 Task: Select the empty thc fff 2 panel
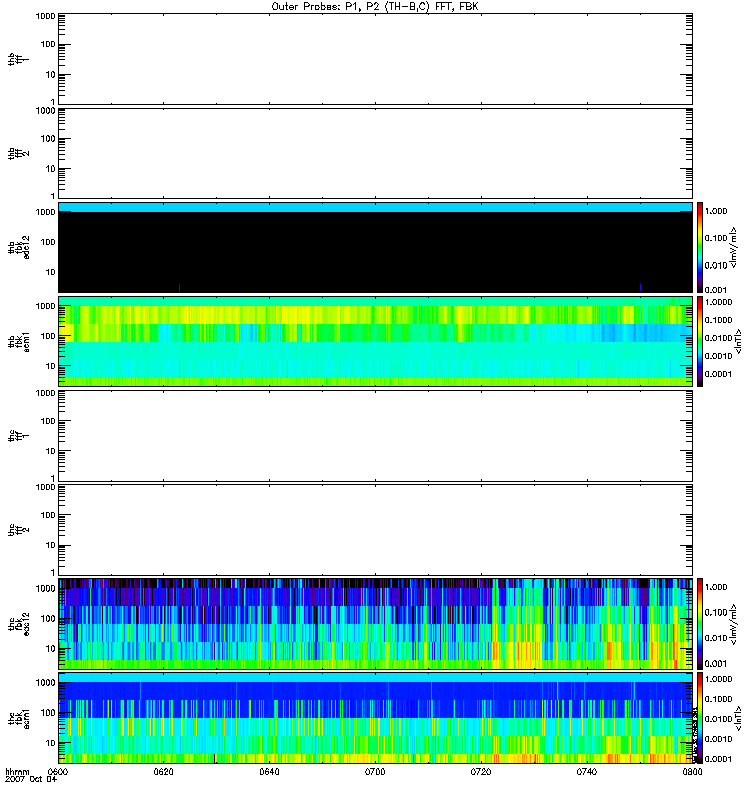[375, 530]
